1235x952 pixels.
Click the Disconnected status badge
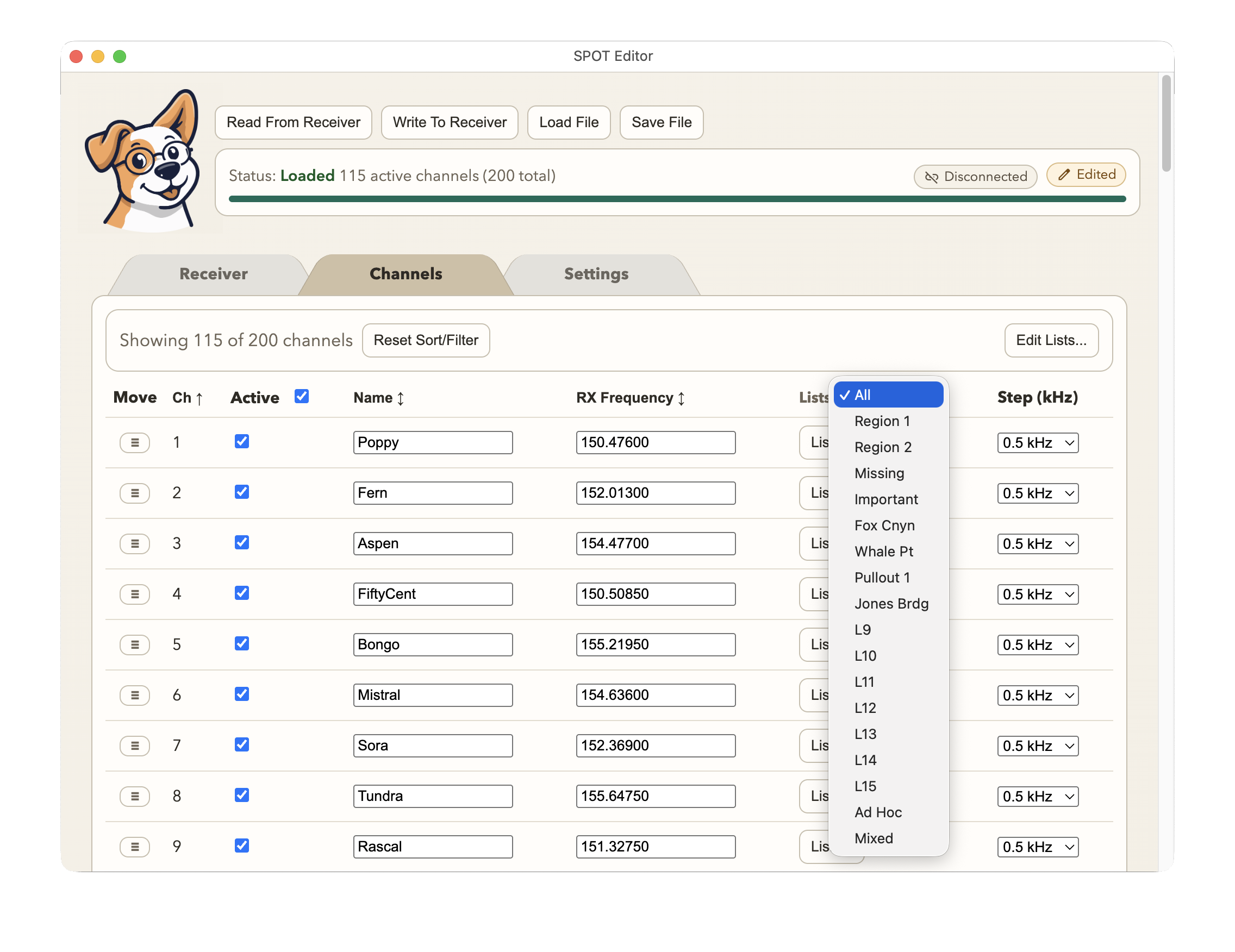pyautogui.click(x=975, y=177)
